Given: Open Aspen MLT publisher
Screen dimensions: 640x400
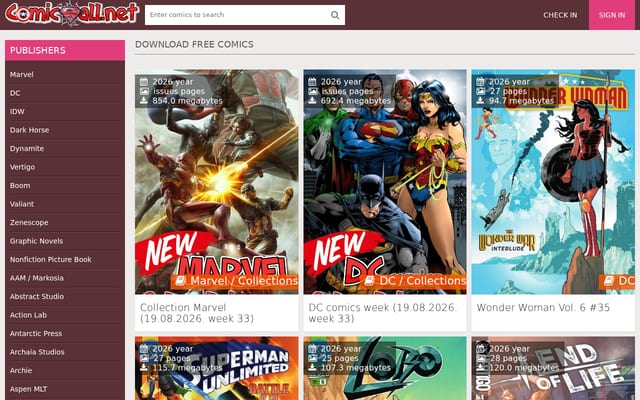Looking at the screenshot, I should (x=28, y=389).
